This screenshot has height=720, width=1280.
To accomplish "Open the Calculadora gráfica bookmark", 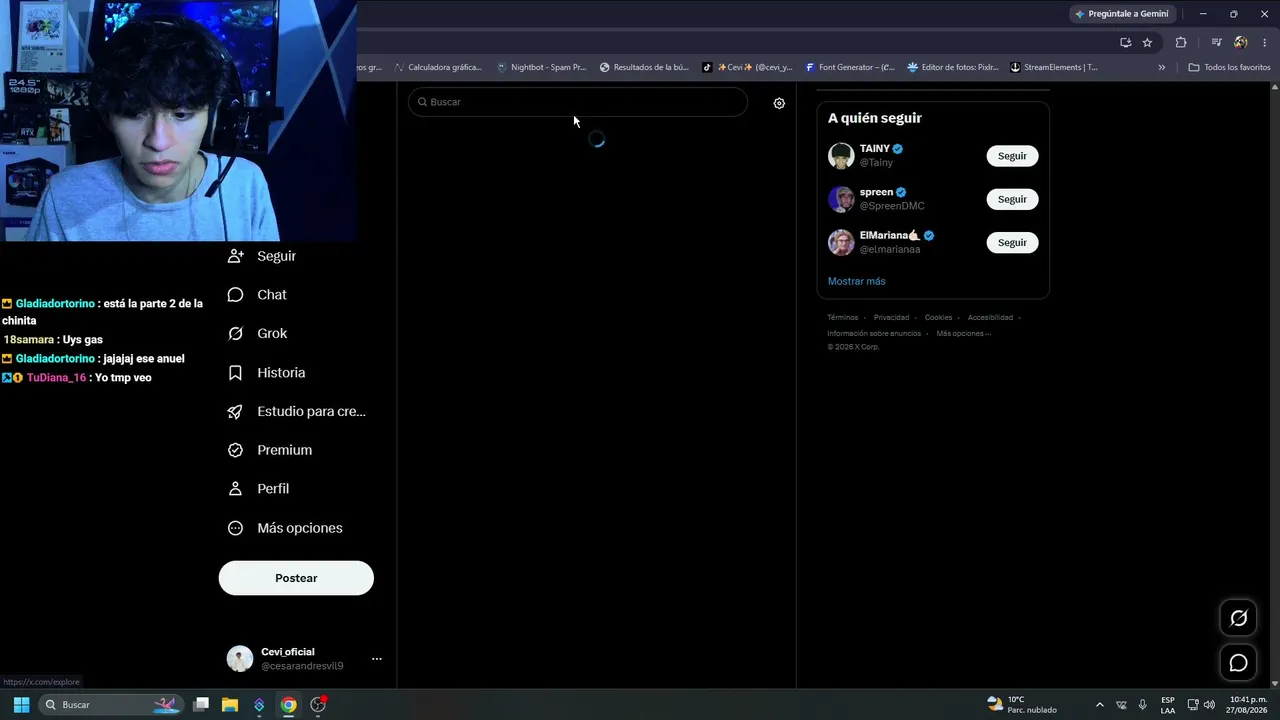I will click(438, 67).
